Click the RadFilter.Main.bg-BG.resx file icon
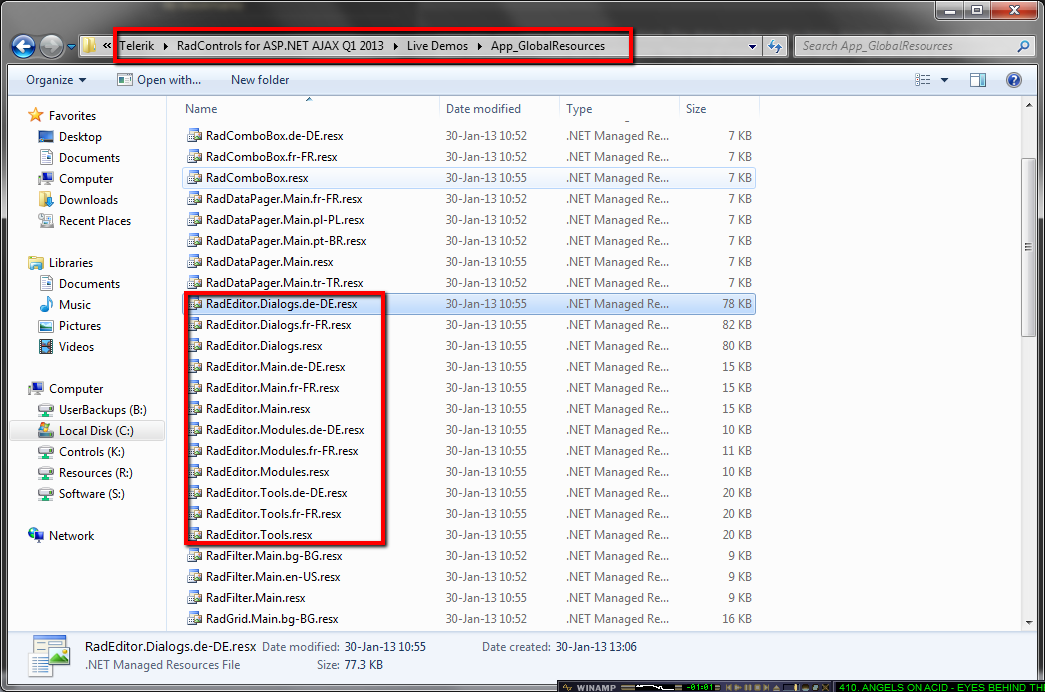 pyautogui.click(x=195, y=556)
